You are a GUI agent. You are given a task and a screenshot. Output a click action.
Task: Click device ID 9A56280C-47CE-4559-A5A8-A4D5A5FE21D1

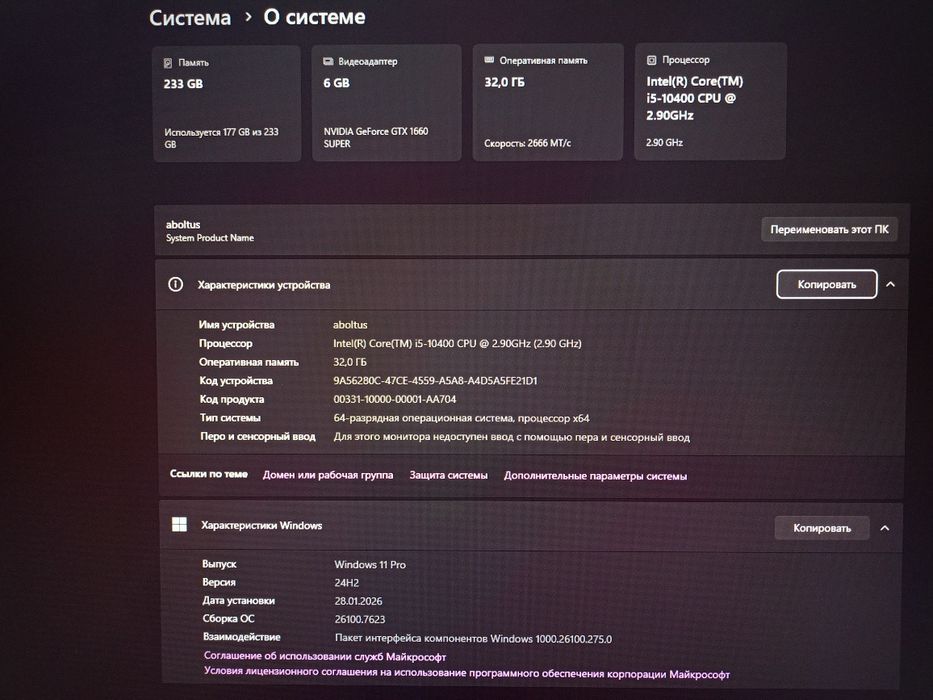[x=435, y=380]
